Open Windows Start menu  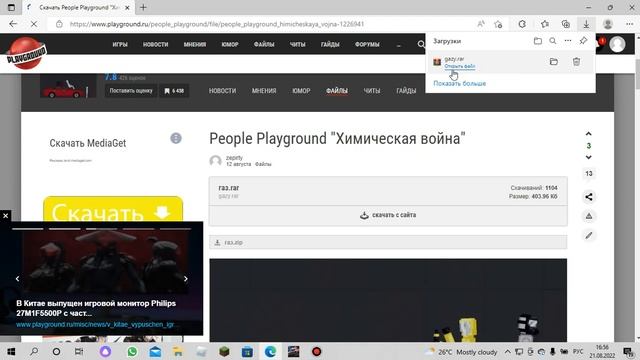(x=11, y=351)
